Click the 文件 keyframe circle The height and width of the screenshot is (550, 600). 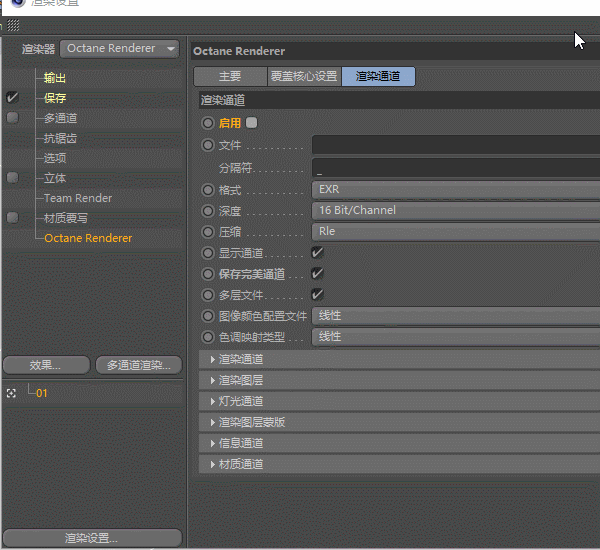[x=208, y=145]
